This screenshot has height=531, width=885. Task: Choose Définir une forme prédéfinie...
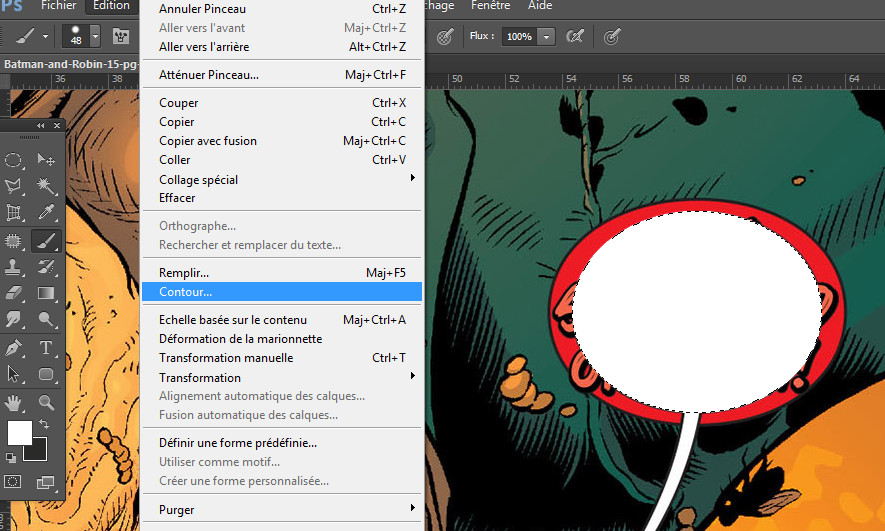(282, 443)
